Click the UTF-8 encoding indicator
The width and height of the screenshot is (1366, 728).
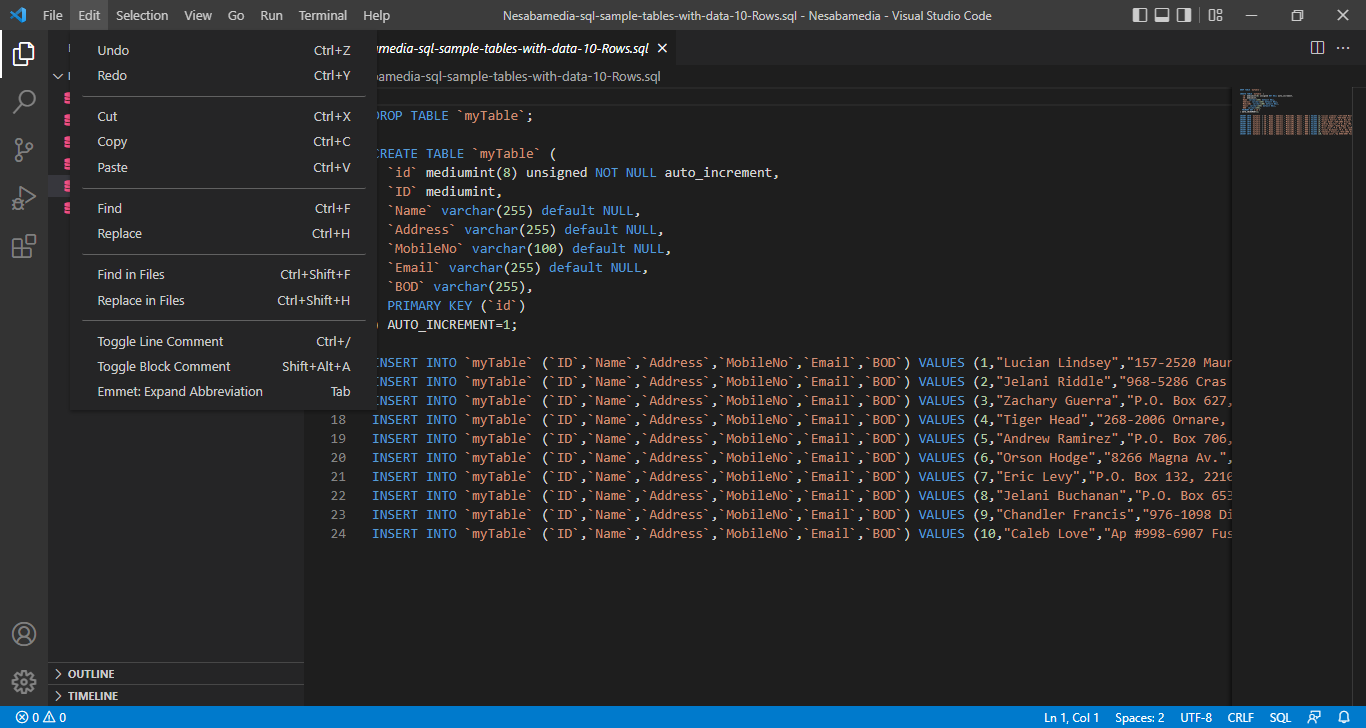click(x=1196, y=718)
